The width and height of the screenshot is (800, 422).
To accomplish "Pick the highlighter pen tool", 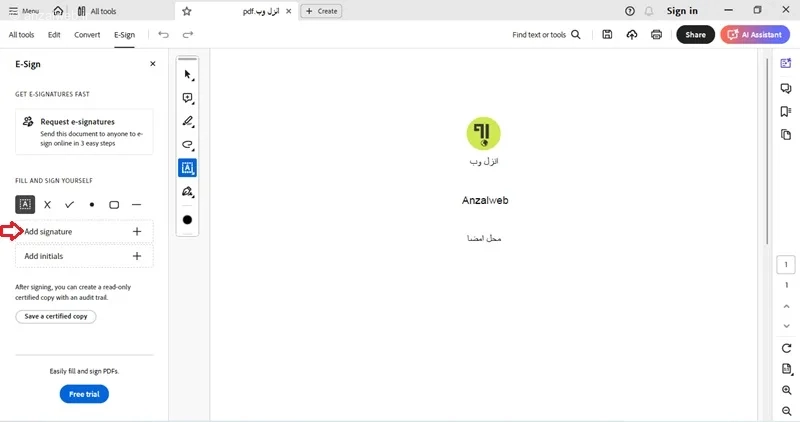I will (x=188, y=121).
